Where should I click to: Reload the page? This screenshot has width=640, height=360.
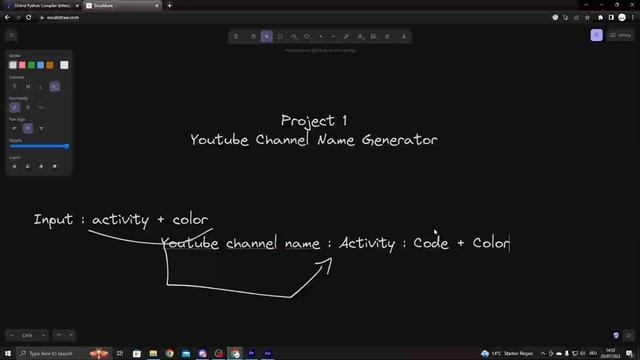click(x=29, y=18)
